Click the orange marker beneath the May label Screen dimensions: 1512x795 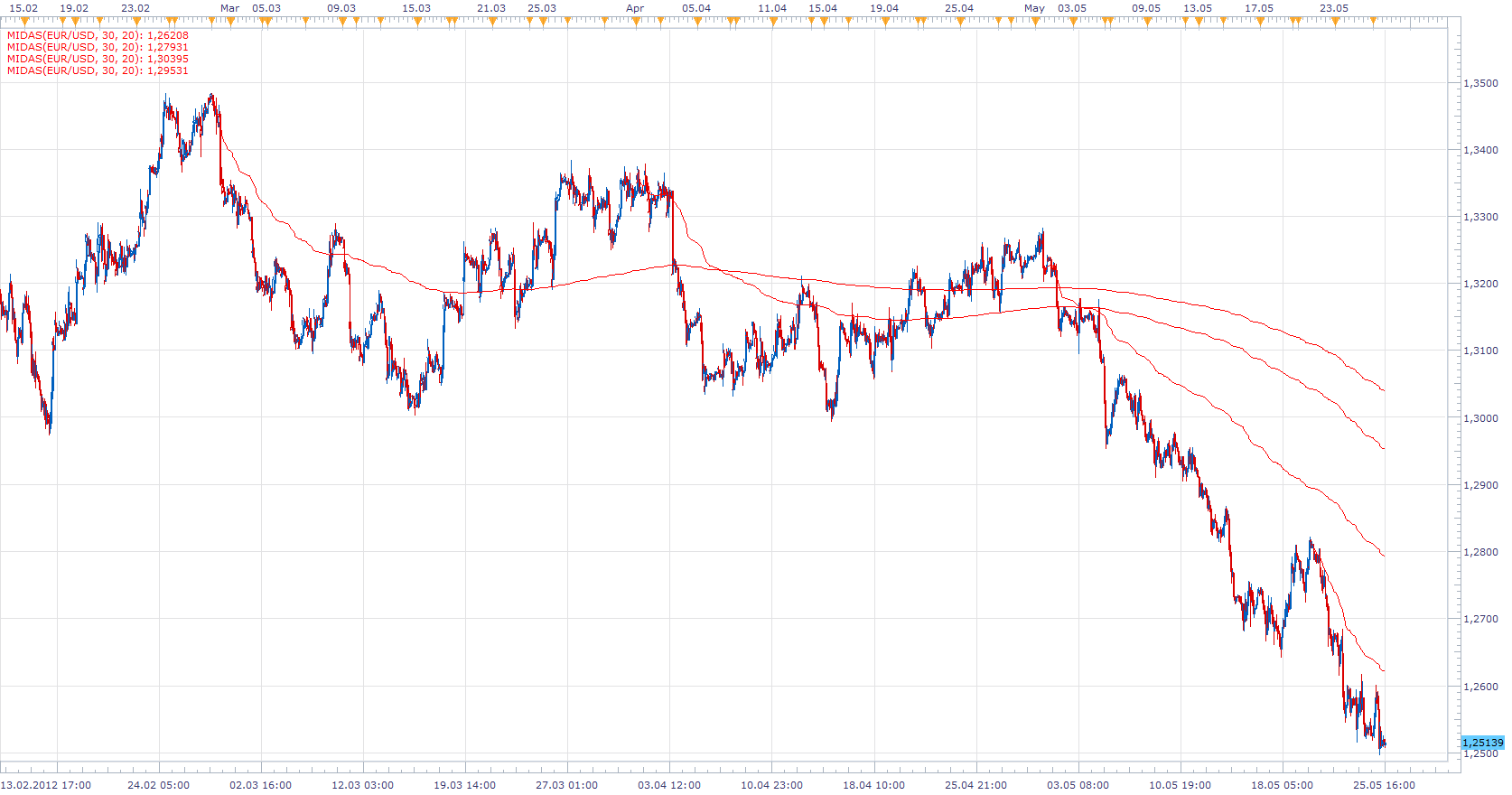[x=1035, y=21]
